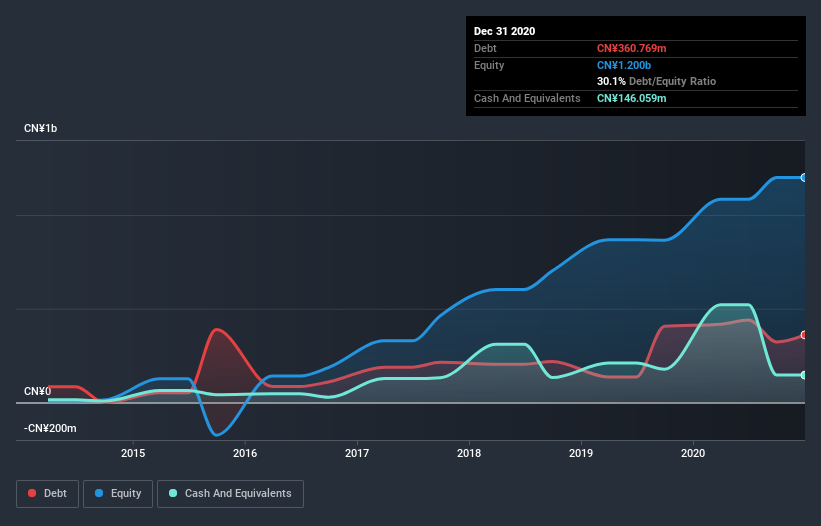The width and height of the screenshot is (821, 526).
Task: Toggle the Debt series legend button
Action: [x=47, y=494]
